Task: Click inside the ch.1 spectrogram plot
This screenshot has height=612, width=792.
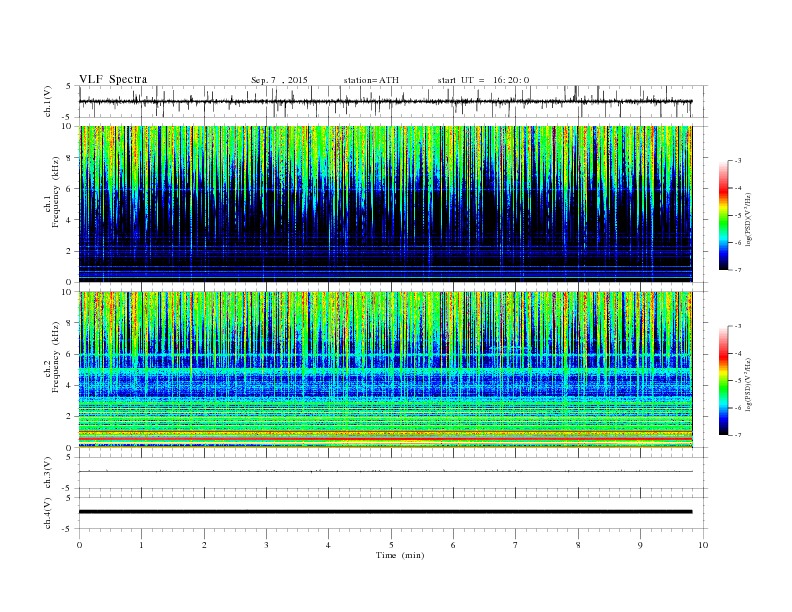Action: click(385, 204)
